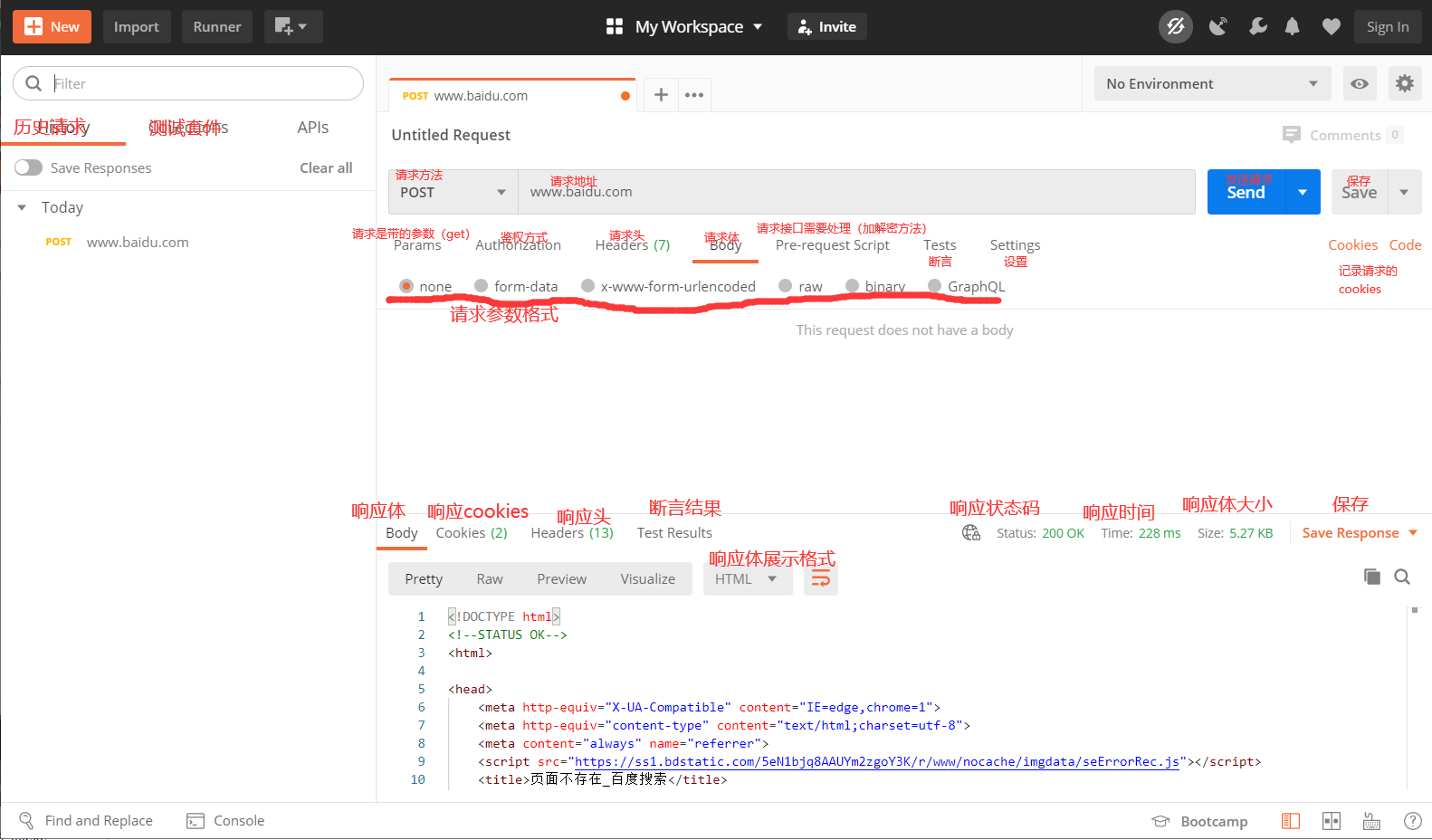Image resolution: width=1432 pixels, height=840 pixels.
Task: Search the response body with magnifier icon
Action: pyautogui.click(x=1402, y=577)
